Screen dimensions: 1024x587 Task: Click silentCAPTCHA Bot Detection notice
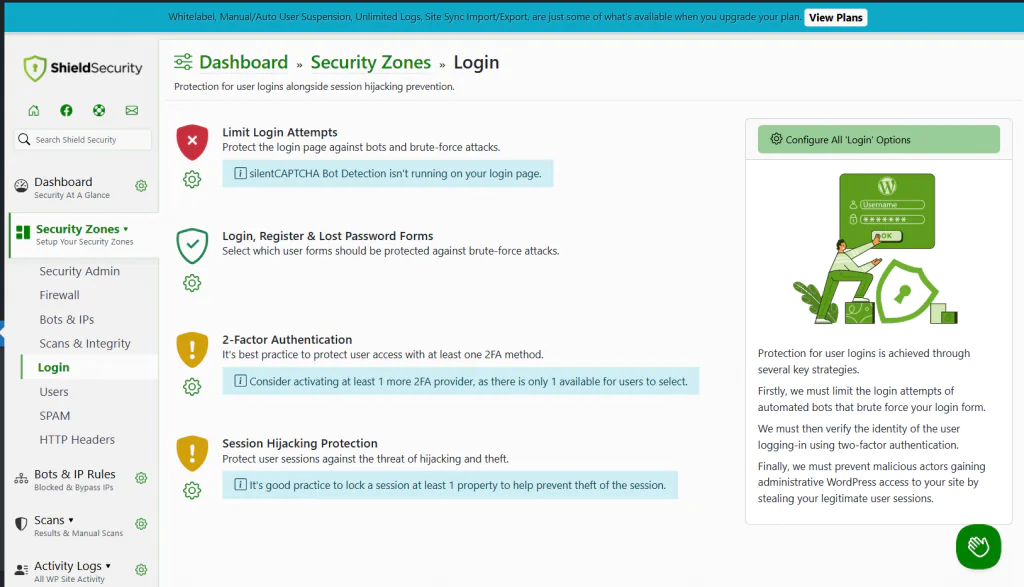click(x=387, y=174)
